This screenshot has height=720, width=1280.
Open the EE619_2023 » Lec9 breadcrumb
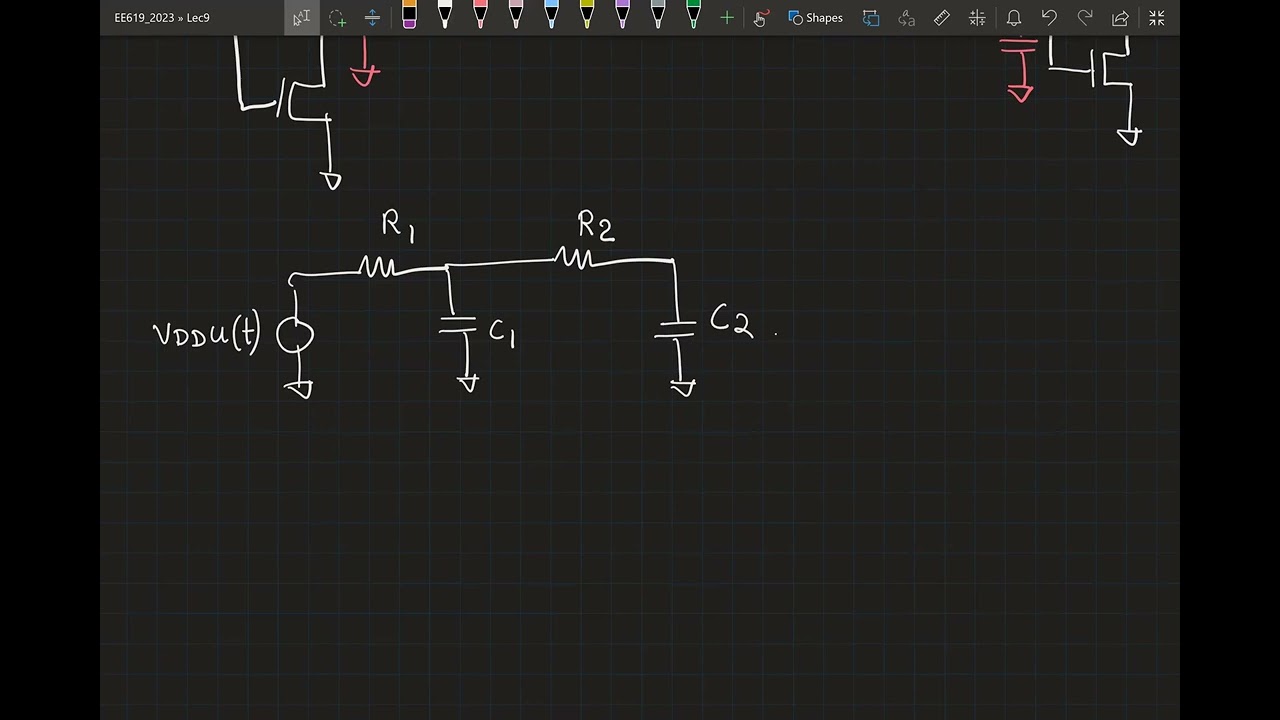pyautogui.click(x=162, y=17)
